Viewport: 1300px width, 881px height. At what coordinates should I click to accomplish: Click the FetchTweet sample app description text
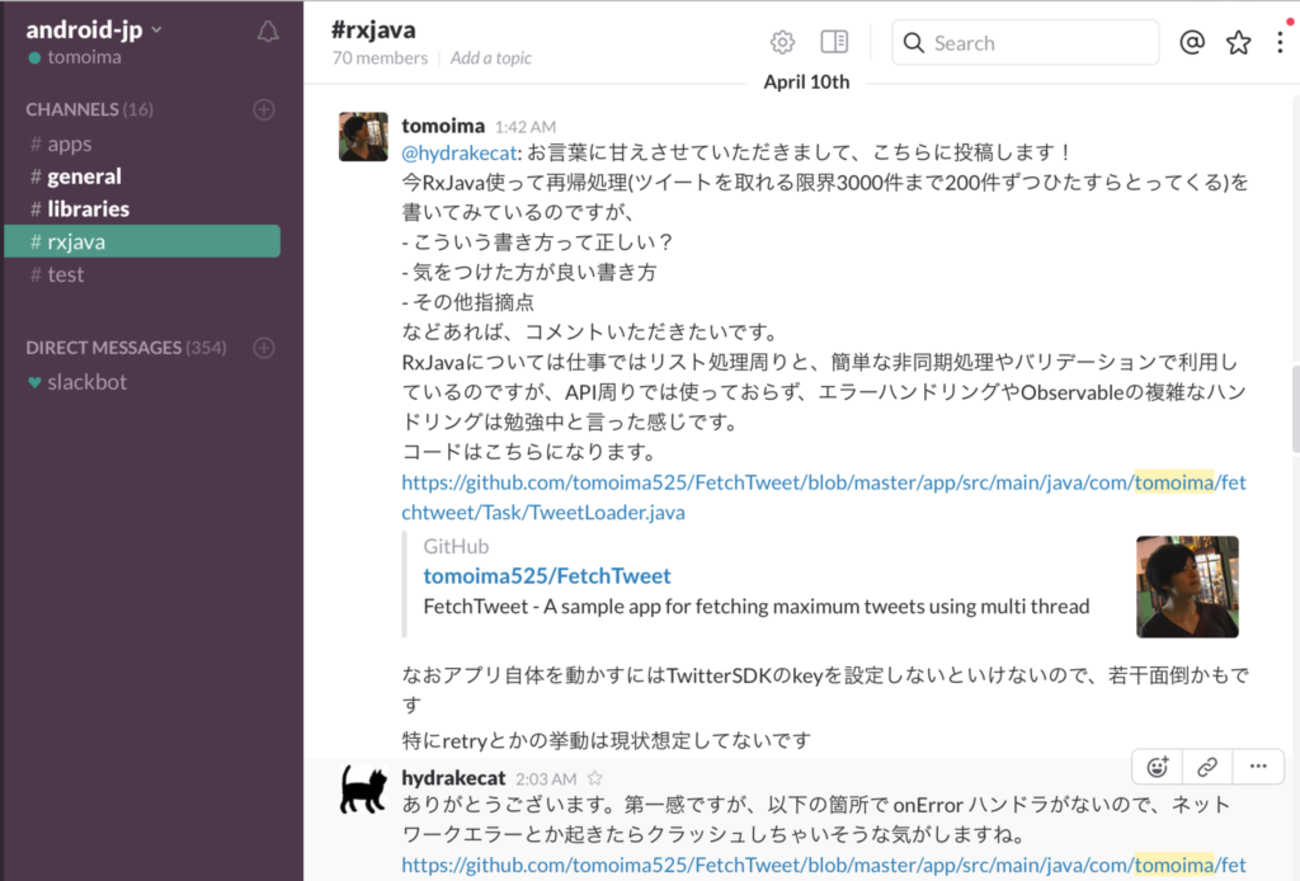[x=756, y=606]
